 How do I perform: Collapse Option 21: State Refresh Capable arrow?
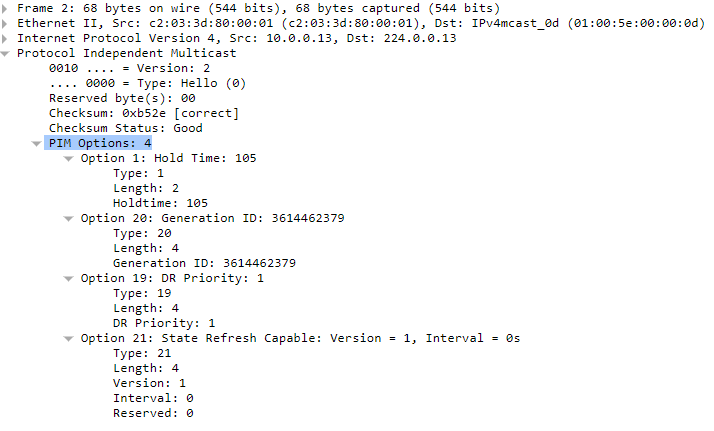pos(68,339)
